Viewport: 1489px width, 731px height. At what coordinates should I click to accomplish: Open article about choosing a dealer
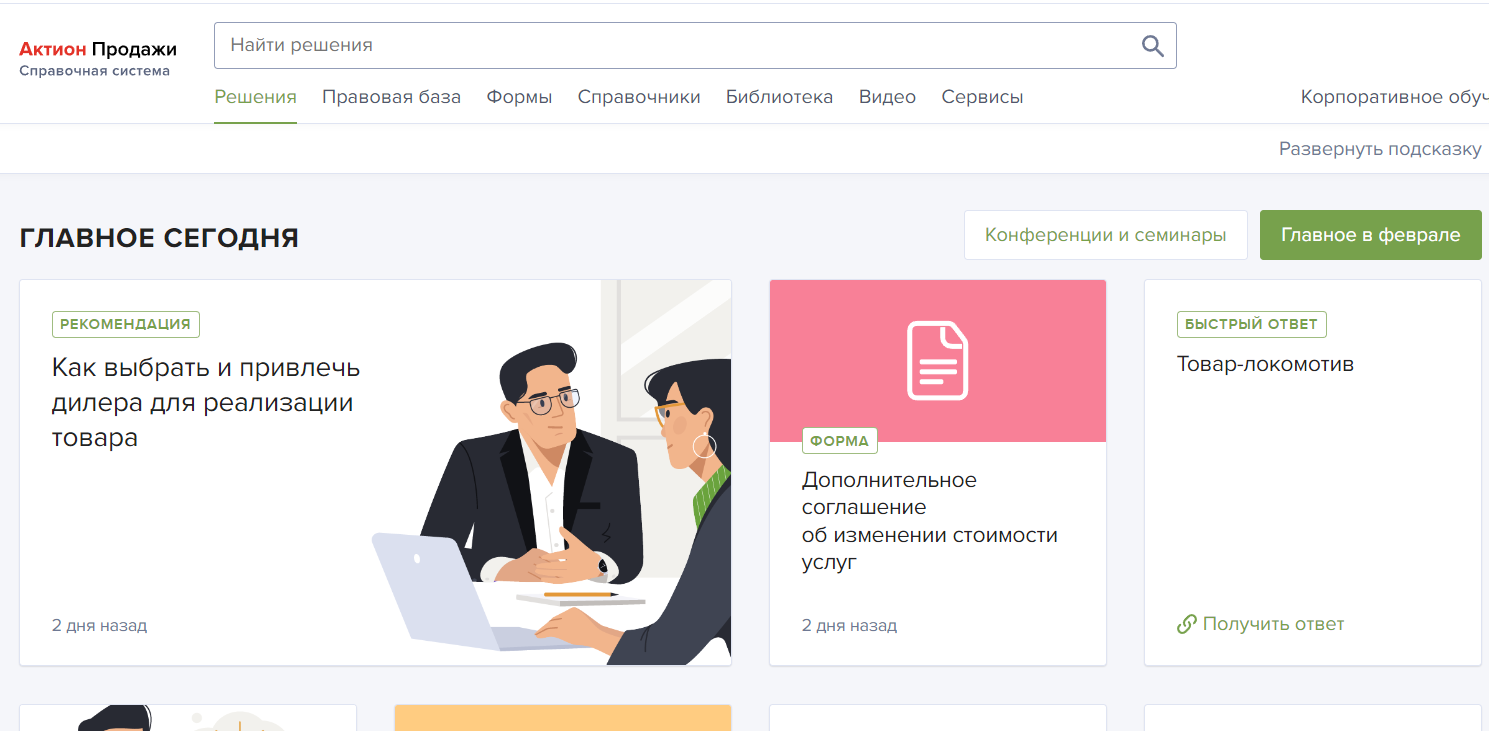[x=205, y=402]
